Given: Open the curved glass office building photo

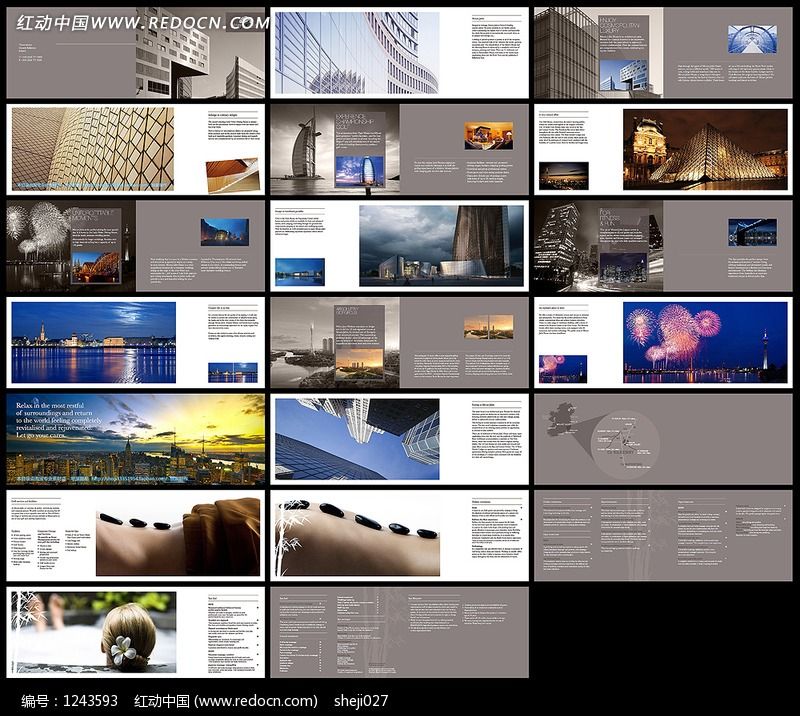Looking at the screenshot, I should (x=357, y=53).
